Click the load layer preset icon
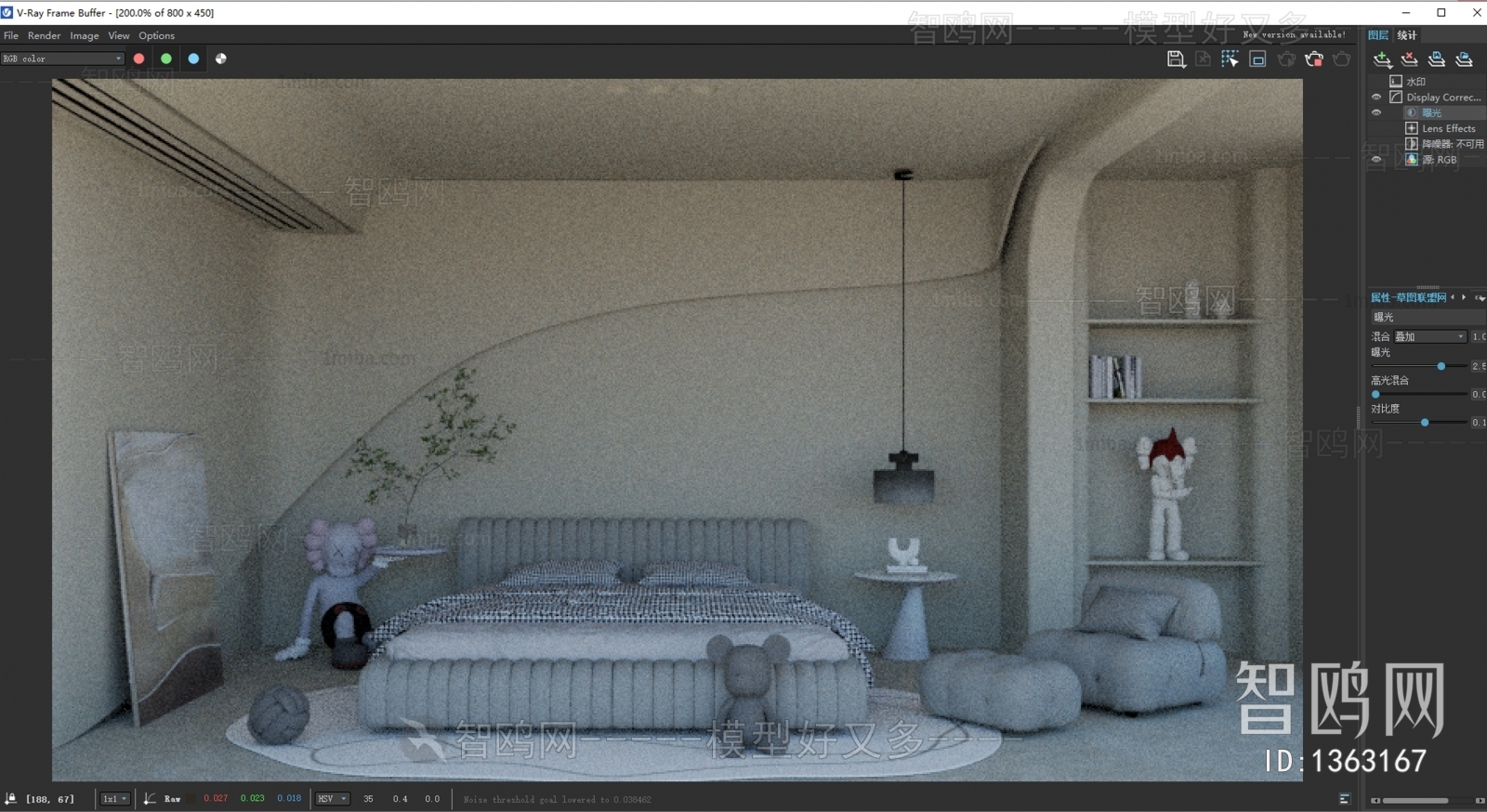Screen dimensions: 1487x812 pyautogui.click(x=1464, y=59)
